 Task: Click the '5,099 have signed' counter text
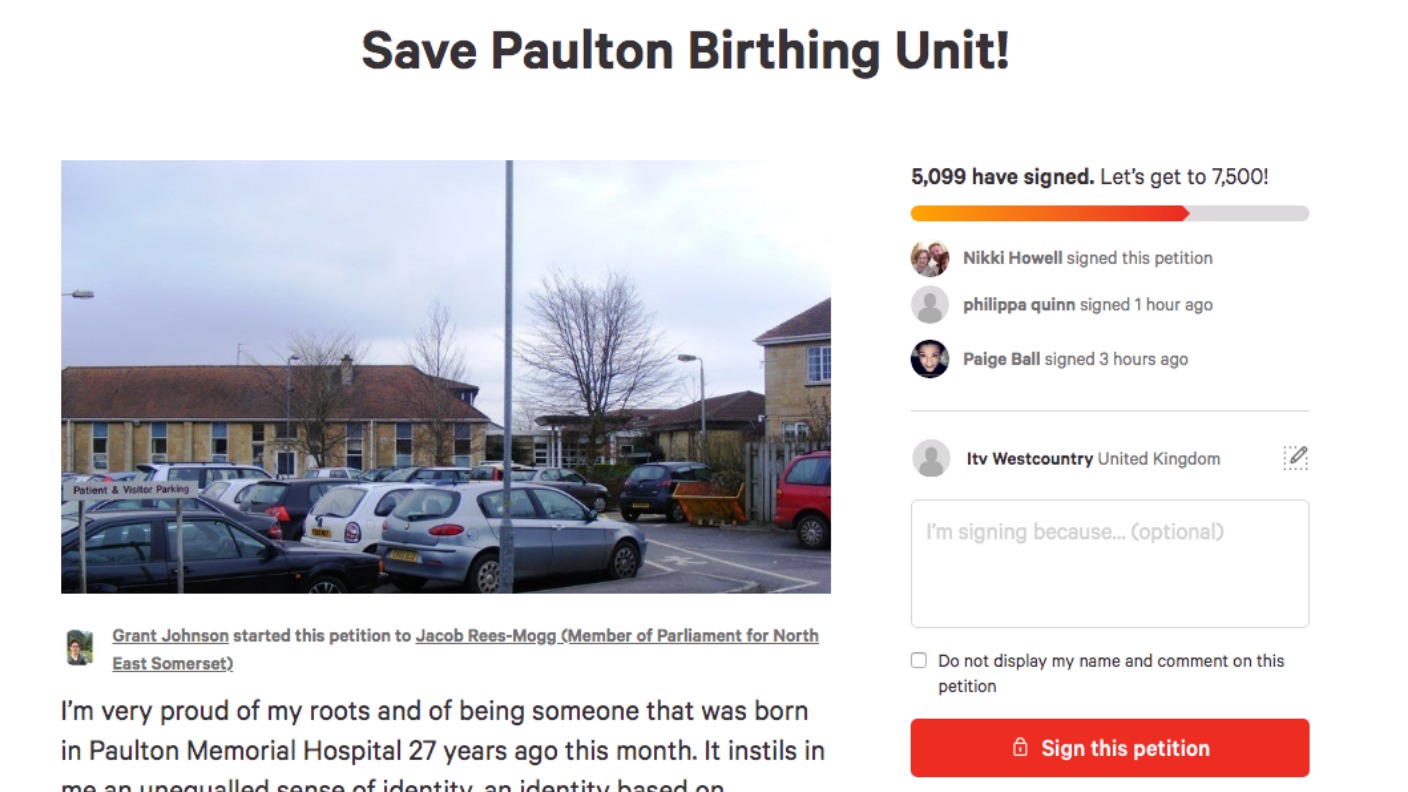[1002, 177]
